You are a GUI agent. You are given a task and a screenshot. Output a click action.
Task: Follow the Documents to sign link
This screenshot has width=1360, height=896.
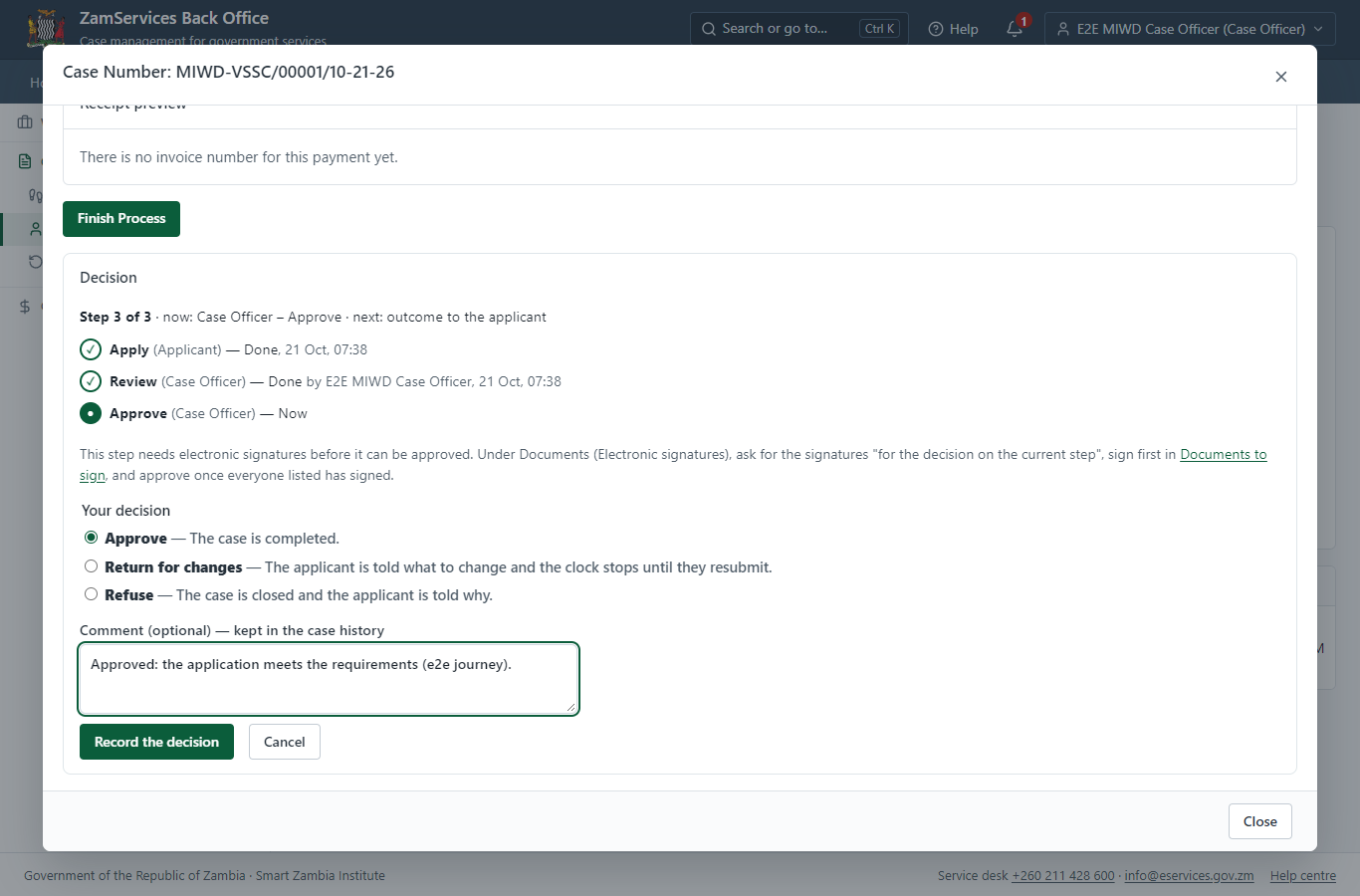1224,455
